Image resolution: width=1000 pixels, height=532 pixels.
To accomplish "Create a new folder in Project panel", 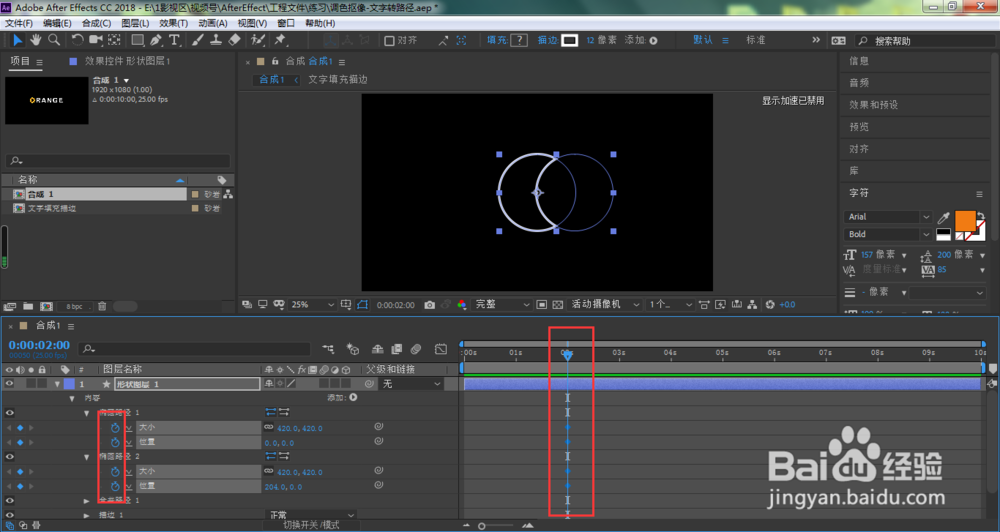I will pos(28,307).
